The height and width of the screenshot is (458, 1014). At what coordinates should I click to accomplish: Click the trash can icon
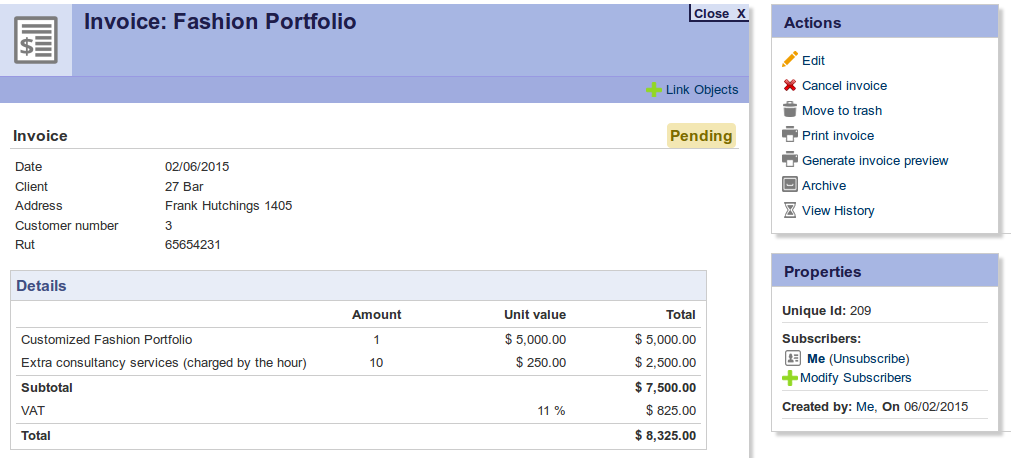click(789, 110)
